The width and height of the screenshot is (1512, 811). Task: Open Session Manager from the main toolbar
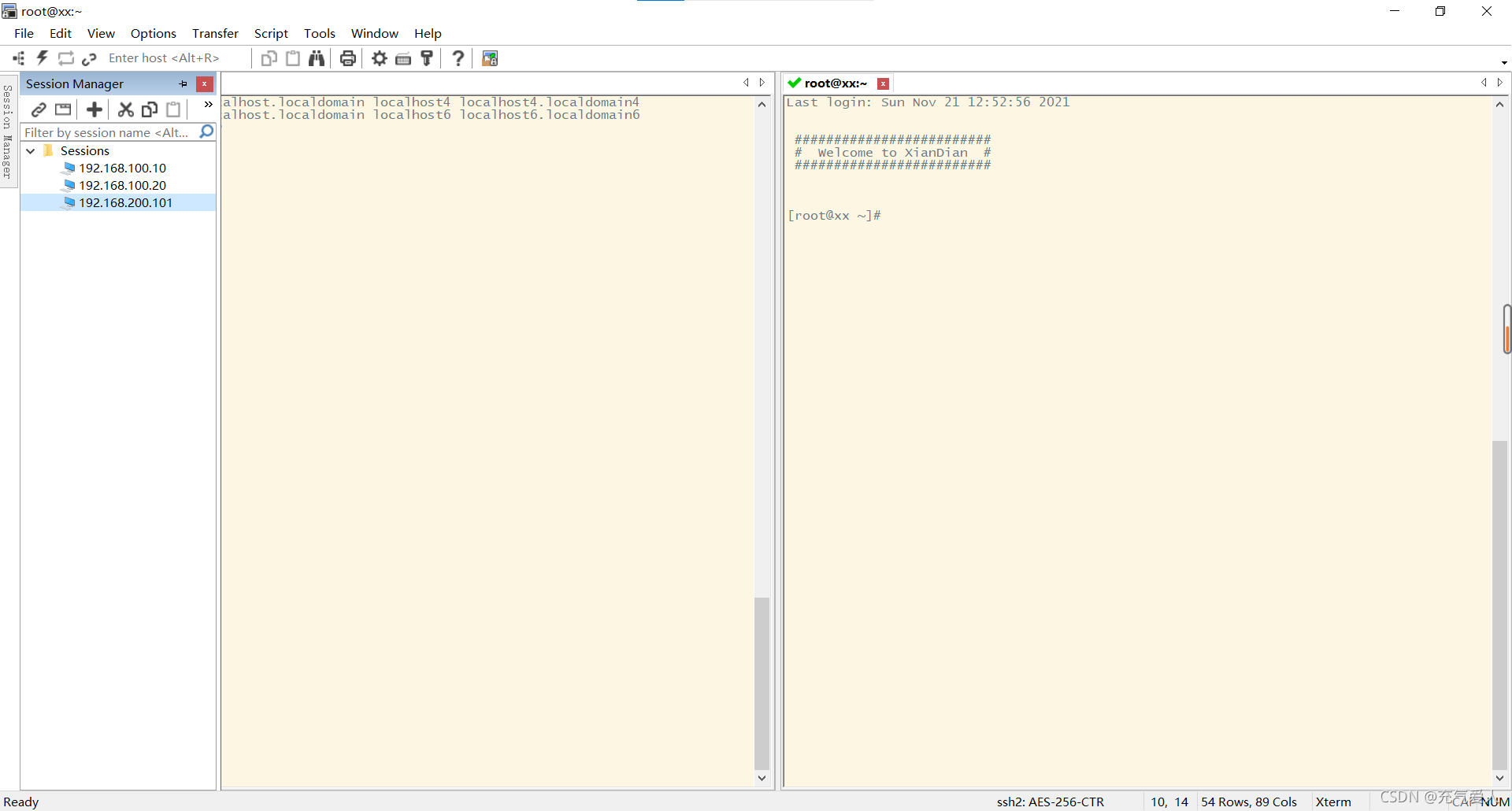pos(19,58)
